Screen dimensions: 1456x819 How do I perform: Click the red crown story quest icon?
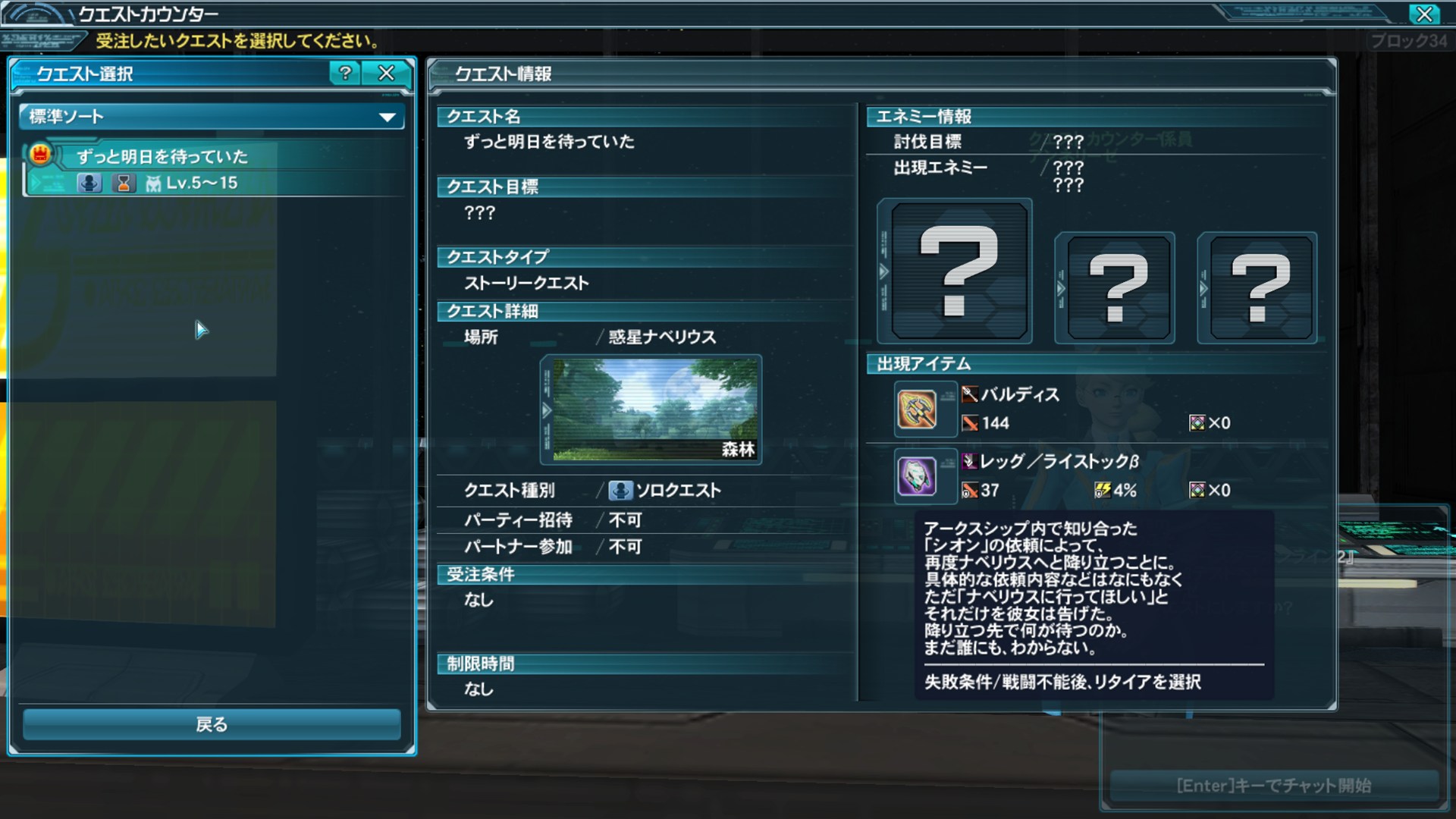click(x=39, y=154)
